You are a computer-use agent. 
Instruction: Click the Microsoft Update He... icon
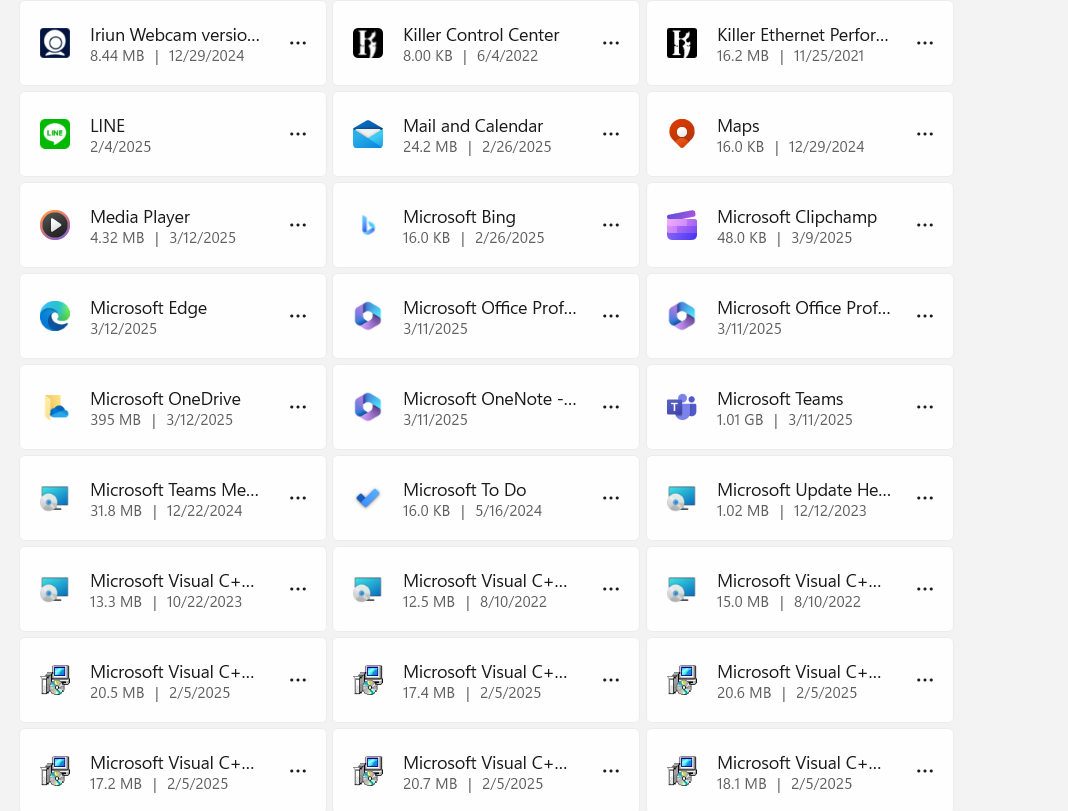[x=682, y=498]
